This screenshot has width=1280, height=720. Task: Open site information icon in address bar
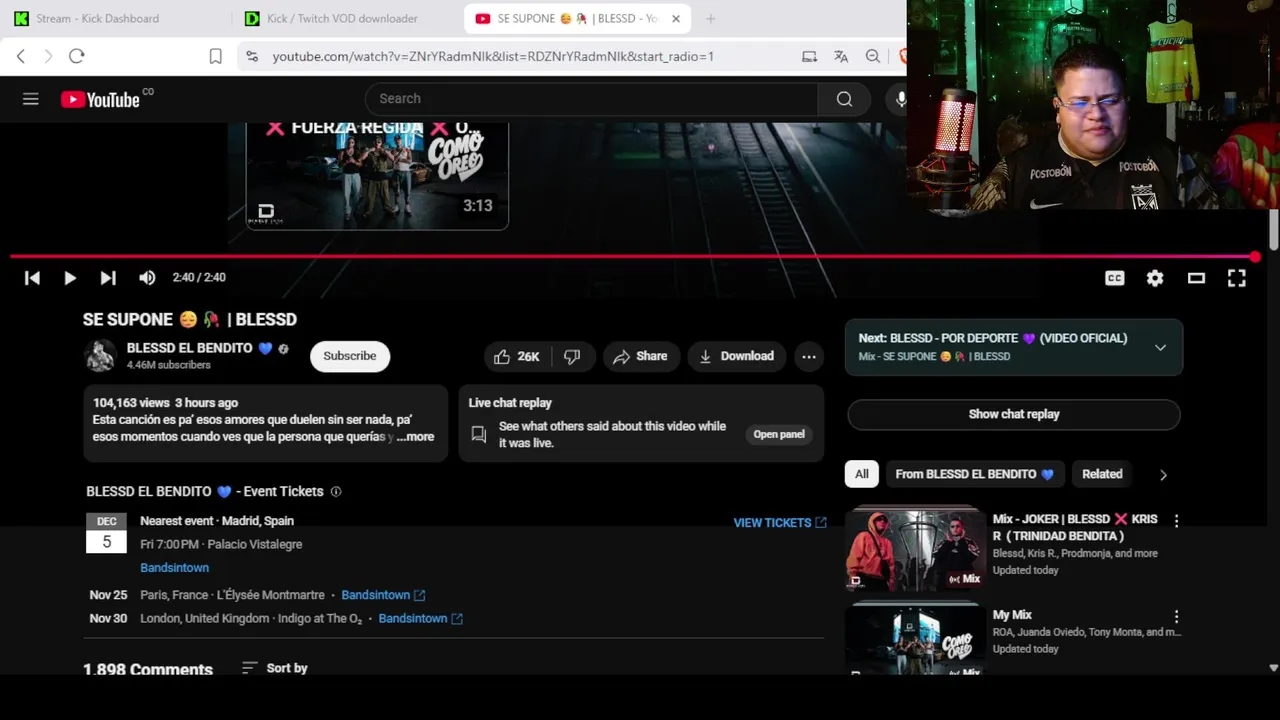(252, 57)
